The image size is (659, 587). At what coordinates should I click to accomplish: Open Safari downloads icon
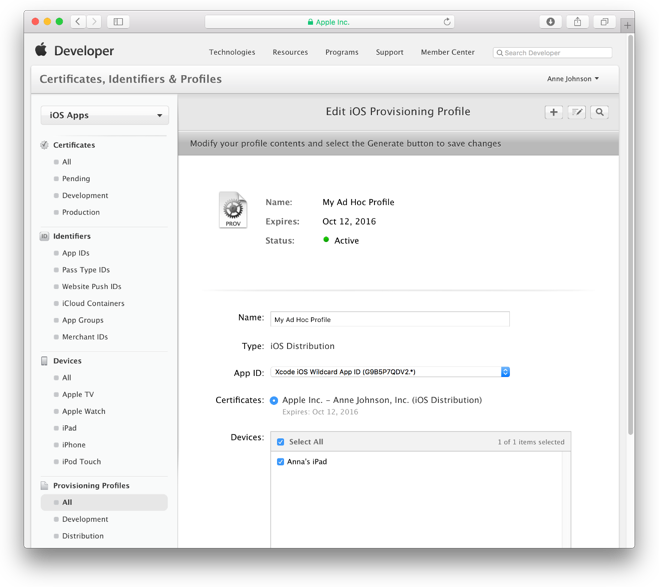point(550,21)
